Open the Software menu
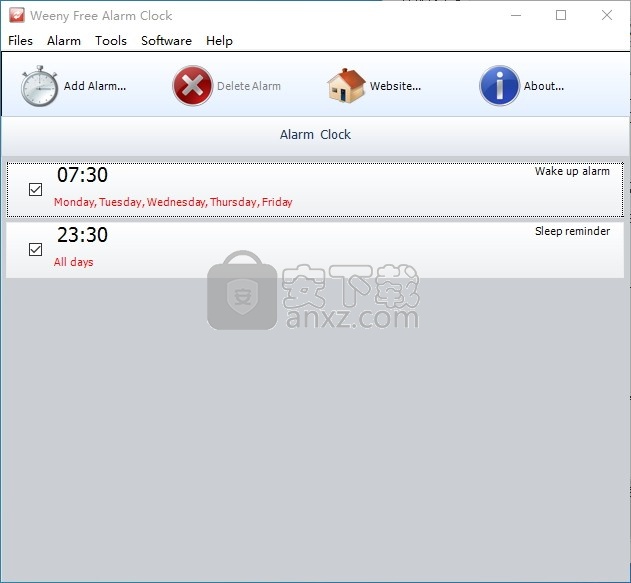 [166, 41]
